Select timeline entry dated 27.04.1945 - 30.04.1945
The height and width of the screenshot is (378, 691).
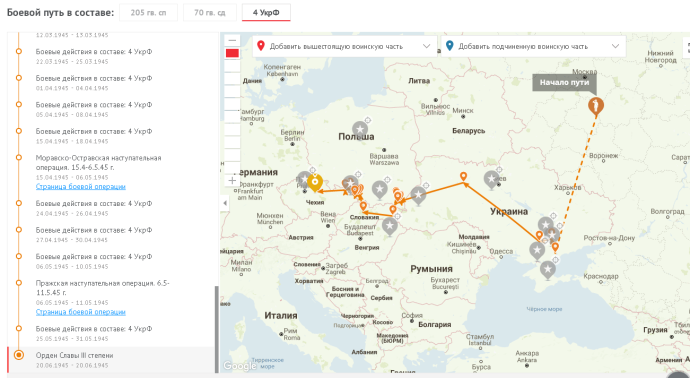coord(111,234)
